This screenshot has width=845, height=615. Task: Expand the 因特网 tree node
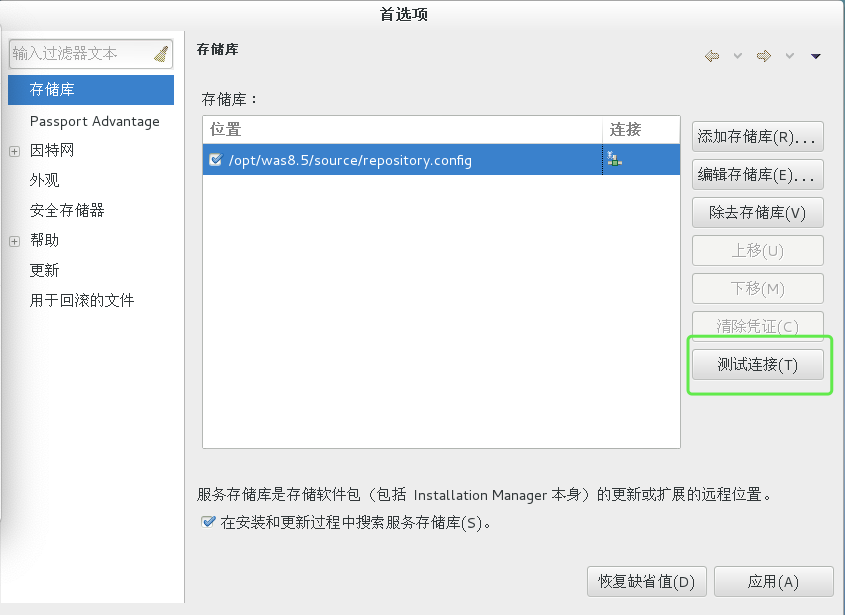click(15, 151)
